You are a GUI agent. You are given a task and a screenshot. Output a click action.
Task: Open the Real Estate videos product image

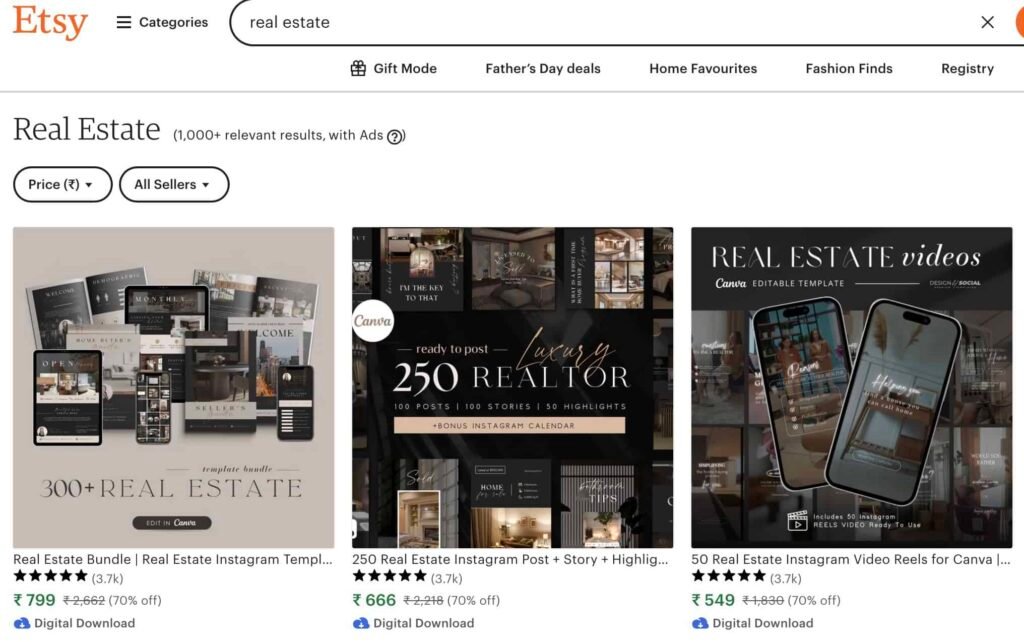(851, 387)
